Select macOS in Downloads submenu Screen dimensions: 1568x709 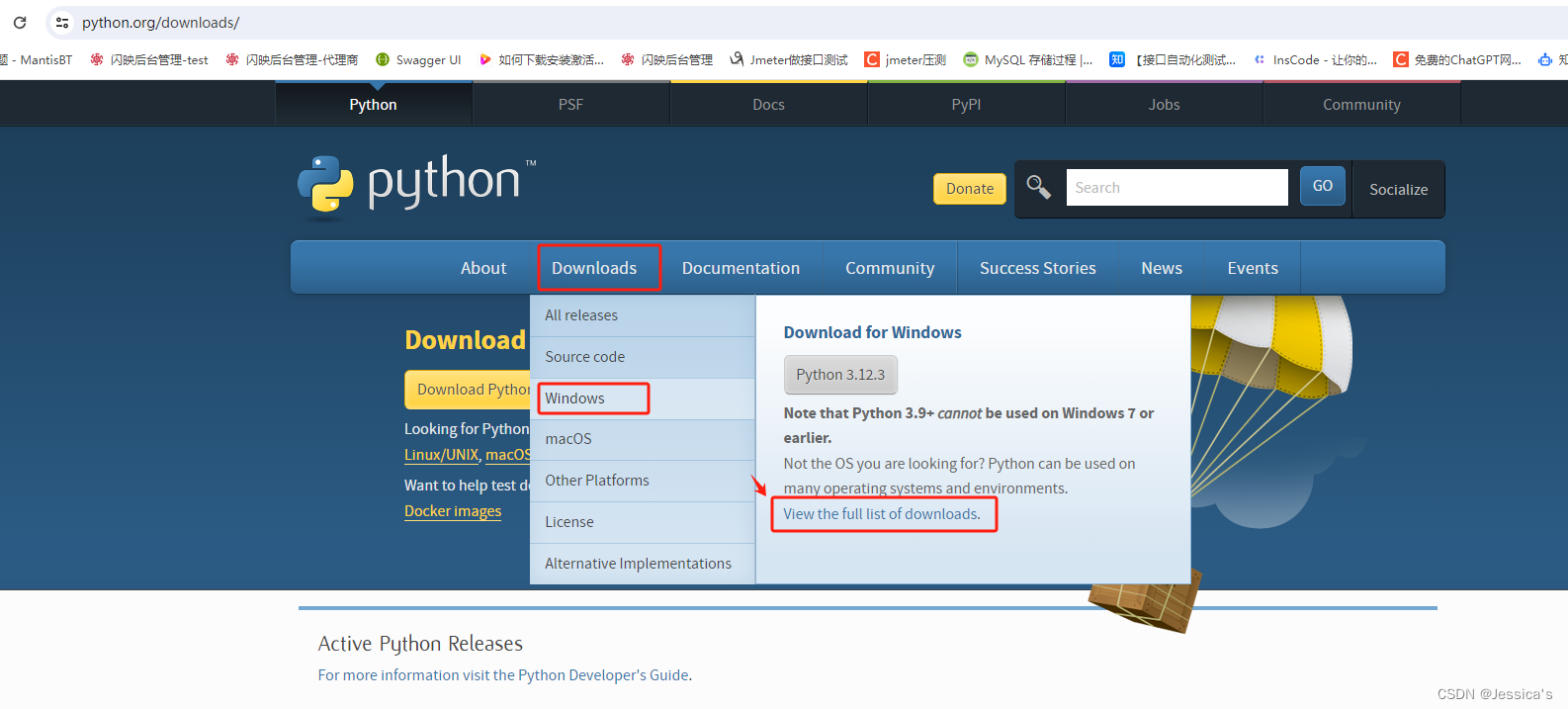click(643, 439)
